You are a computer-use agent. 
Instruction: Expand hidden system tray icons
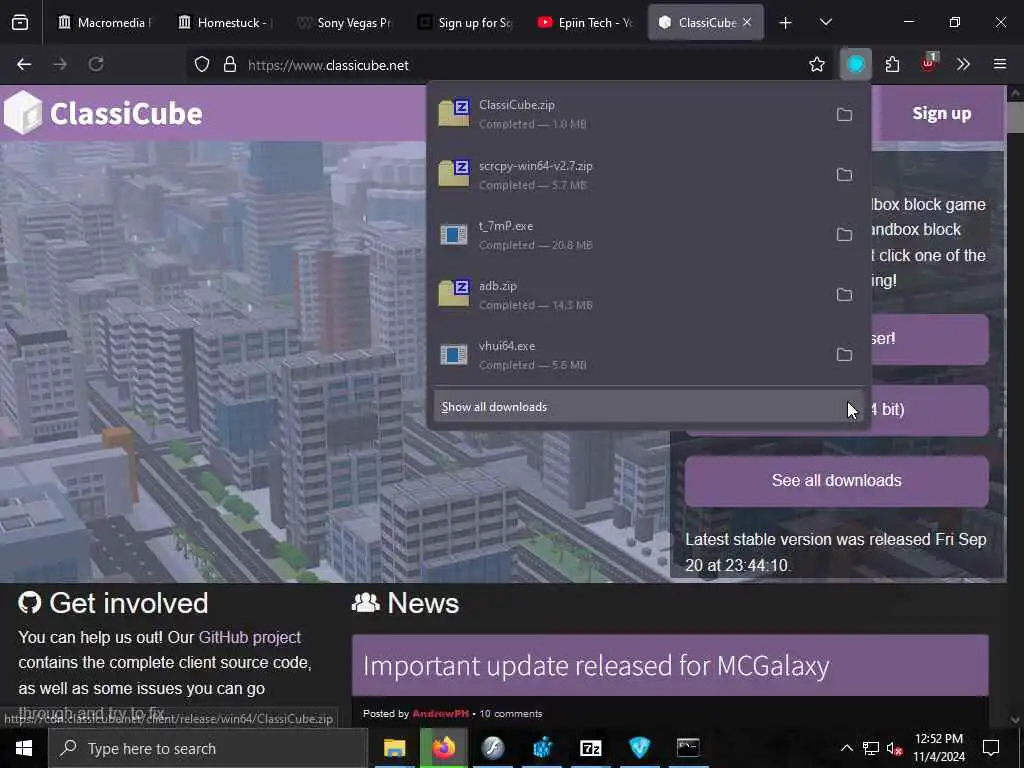(x=846, y=748)
